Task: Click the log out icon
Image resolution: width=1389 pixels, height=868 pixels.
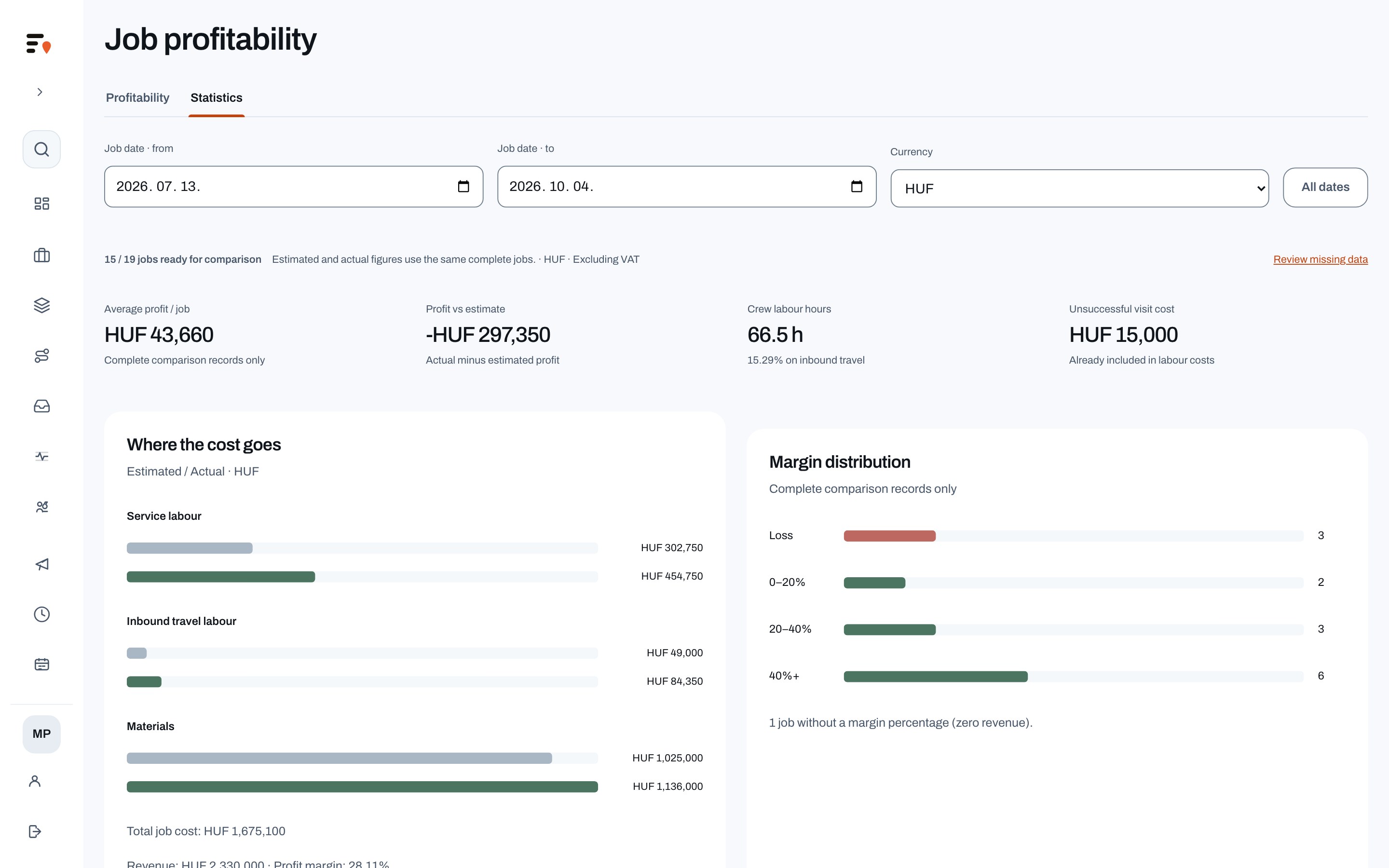Action: (x=34, y=831)
